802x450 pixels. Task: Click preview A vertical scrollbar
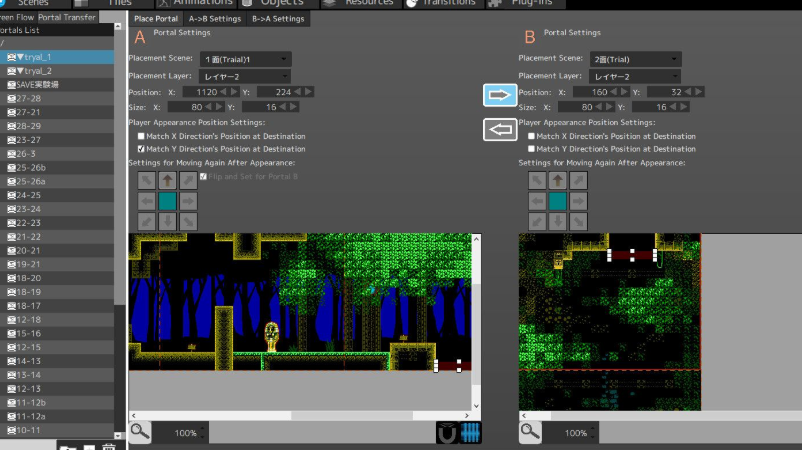point(476,322)
